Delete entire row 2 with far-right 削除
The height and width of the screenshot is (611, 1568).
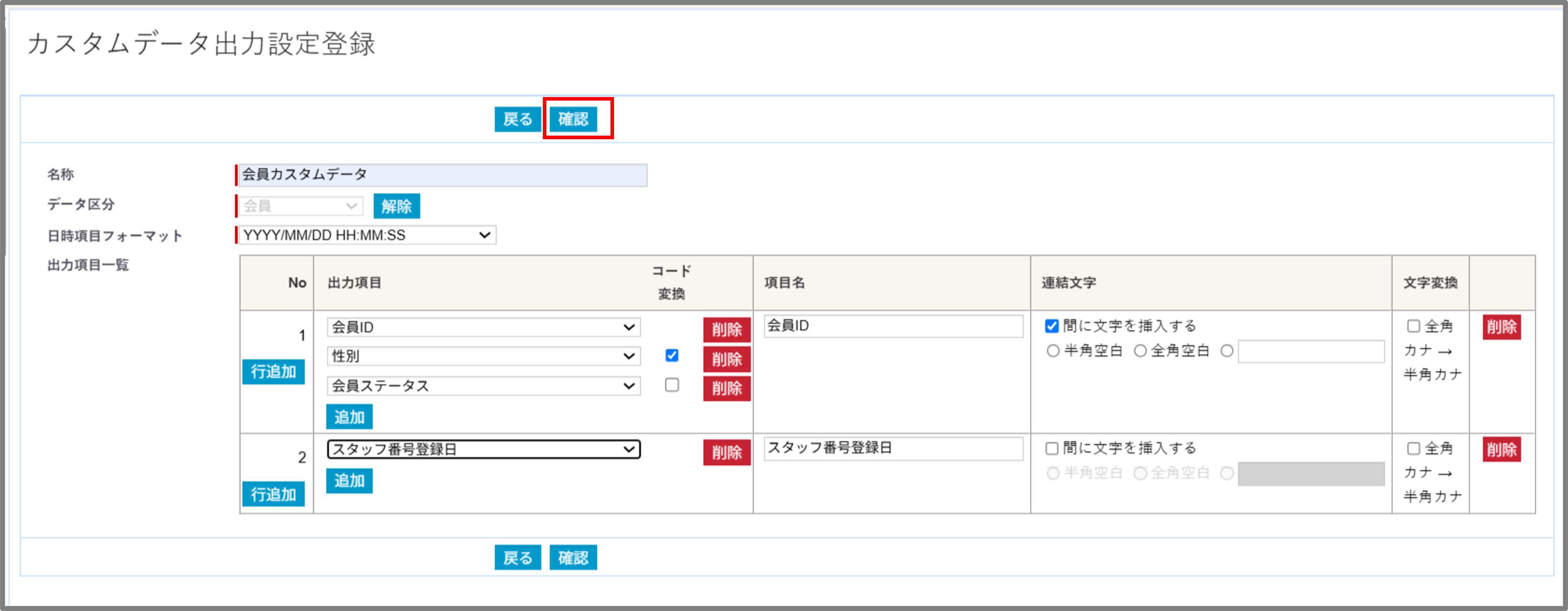1501,449
